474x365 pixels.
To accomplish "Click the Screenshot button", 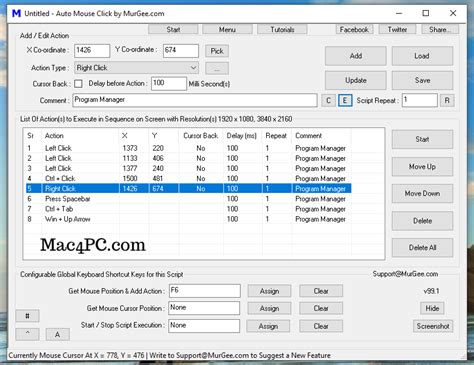I will 433,326.
